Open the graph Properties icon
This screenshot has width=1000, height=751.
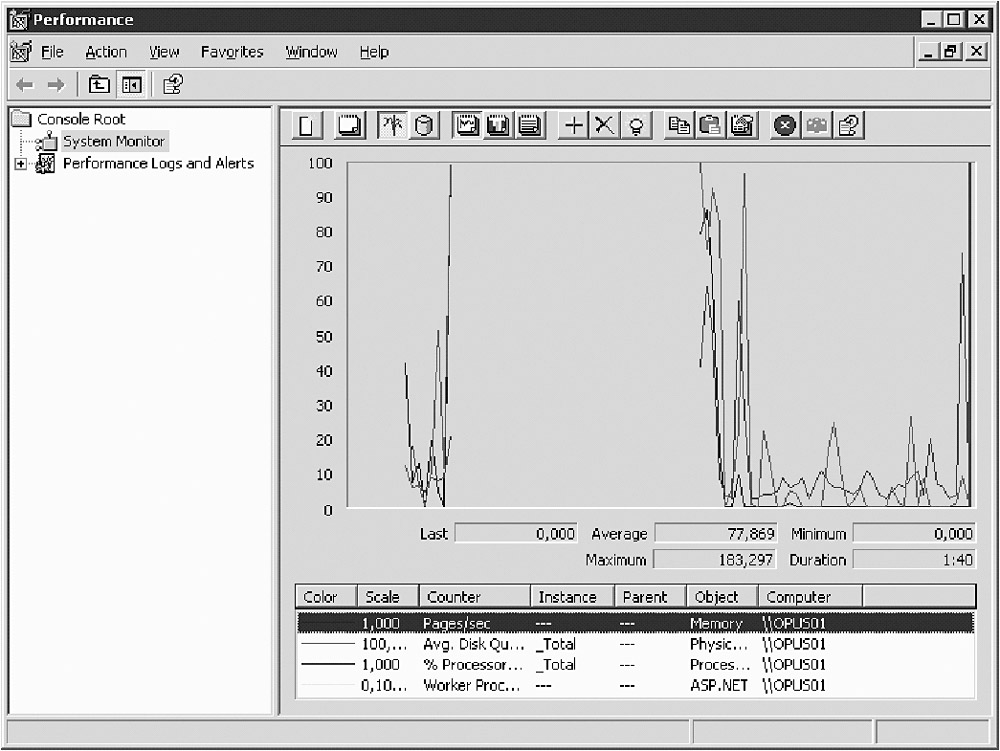point(741,126)
